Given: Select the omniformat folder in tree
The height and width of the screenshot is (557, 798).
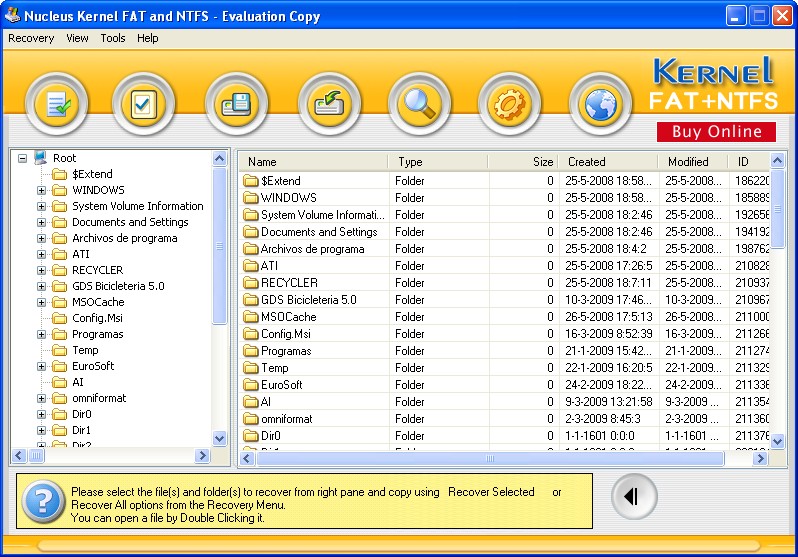Looking at the screenshot, I should (x=99, y=398).
